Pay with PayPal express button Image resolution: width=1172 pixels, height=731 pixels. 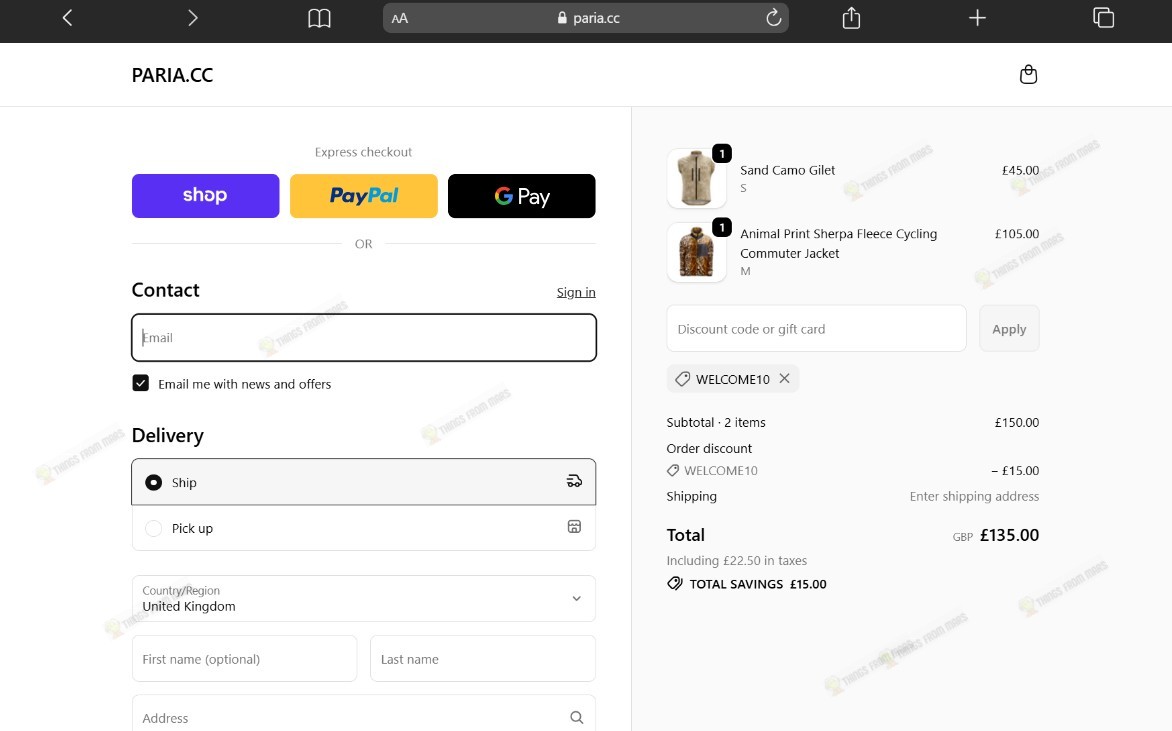point(364,196)
